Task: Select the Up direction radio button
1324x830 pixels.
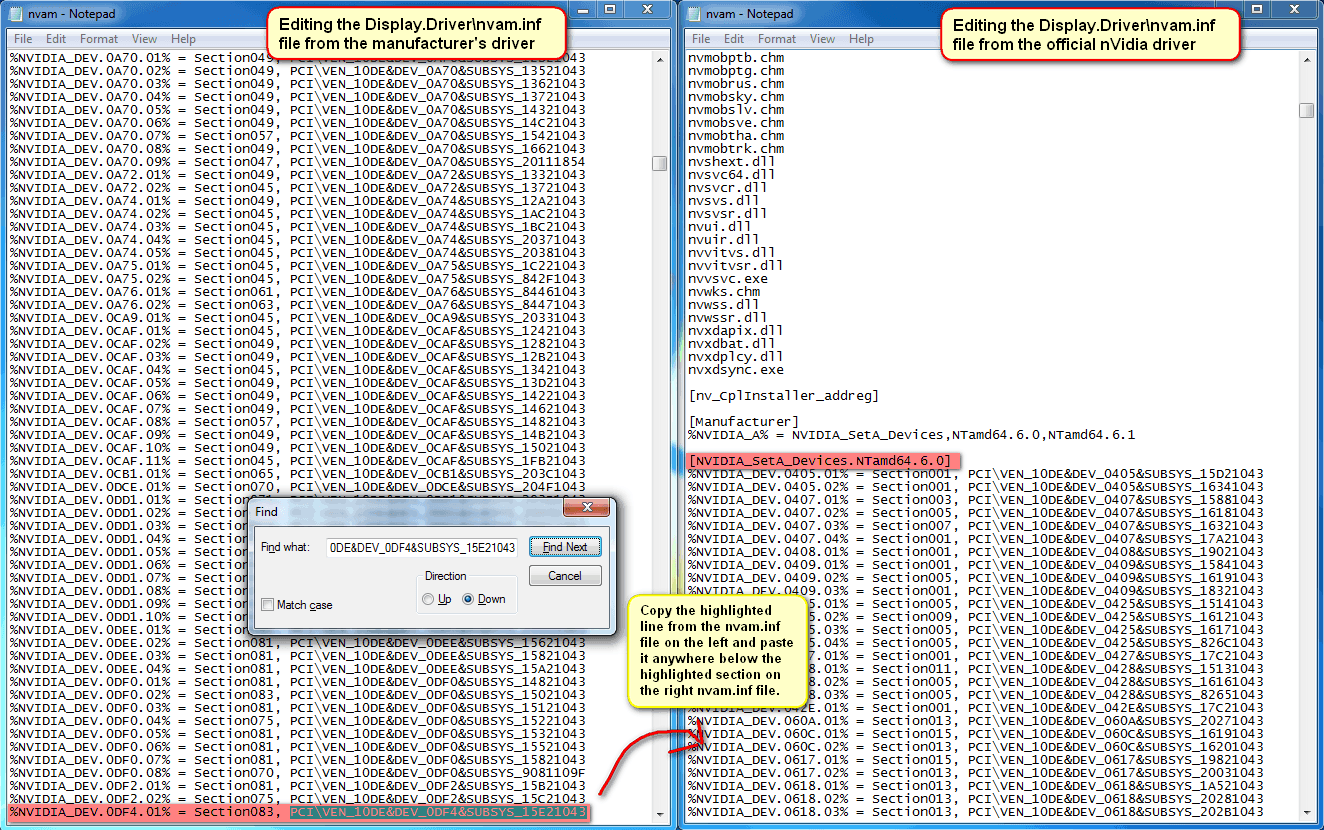Action: coord(428,599)
